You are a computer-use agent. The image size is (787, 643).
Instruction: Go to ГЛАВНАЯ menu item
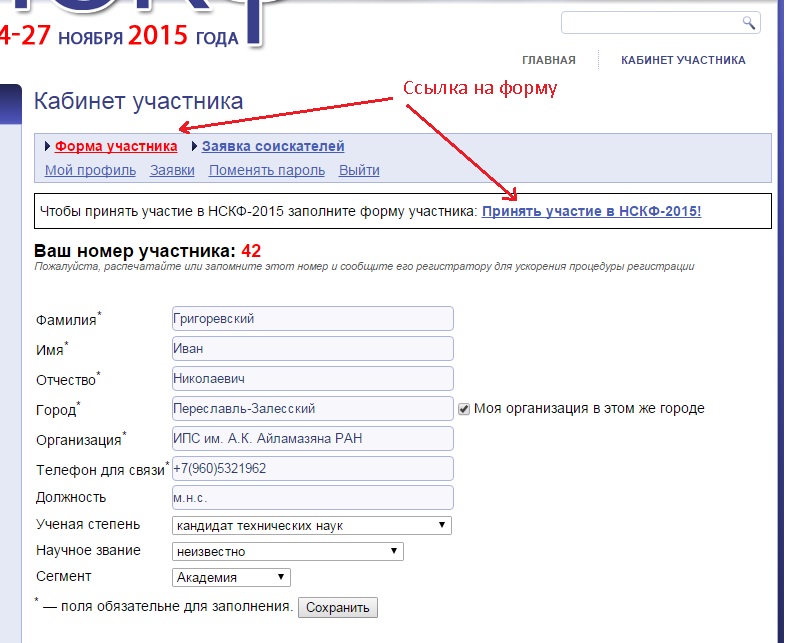coord(549,60)
